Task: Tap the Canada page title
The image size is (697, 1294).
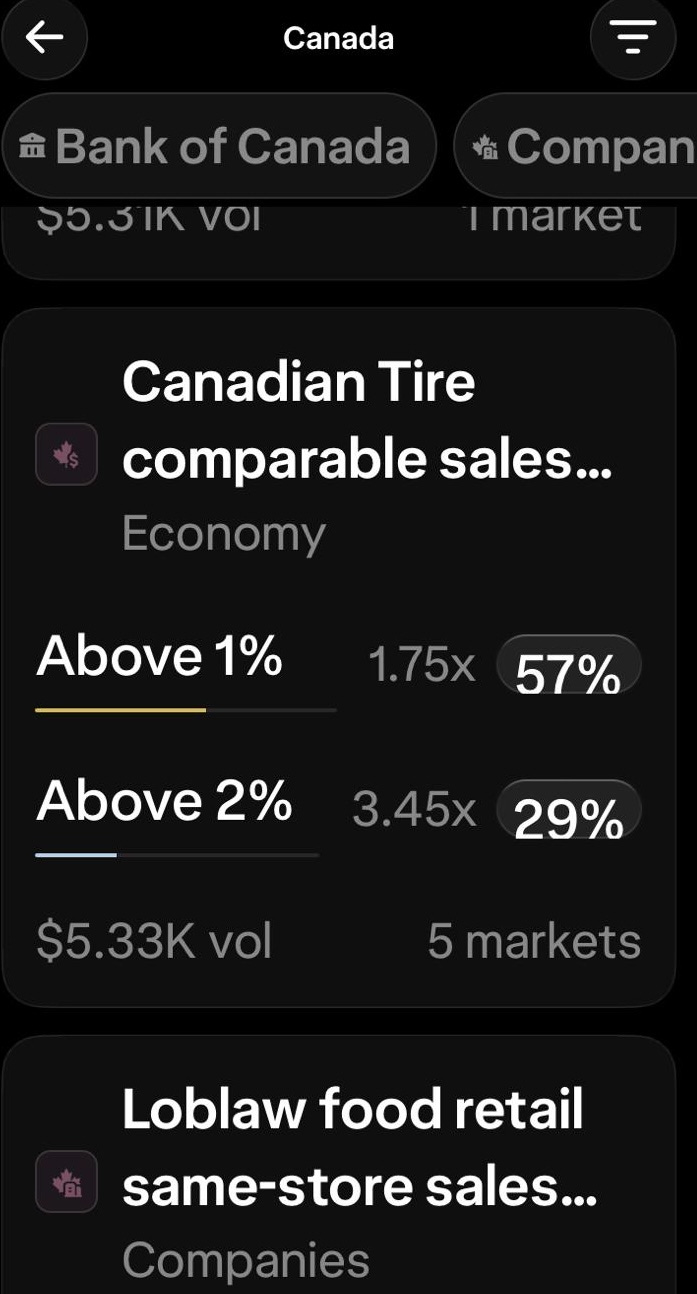Action: 339,39
